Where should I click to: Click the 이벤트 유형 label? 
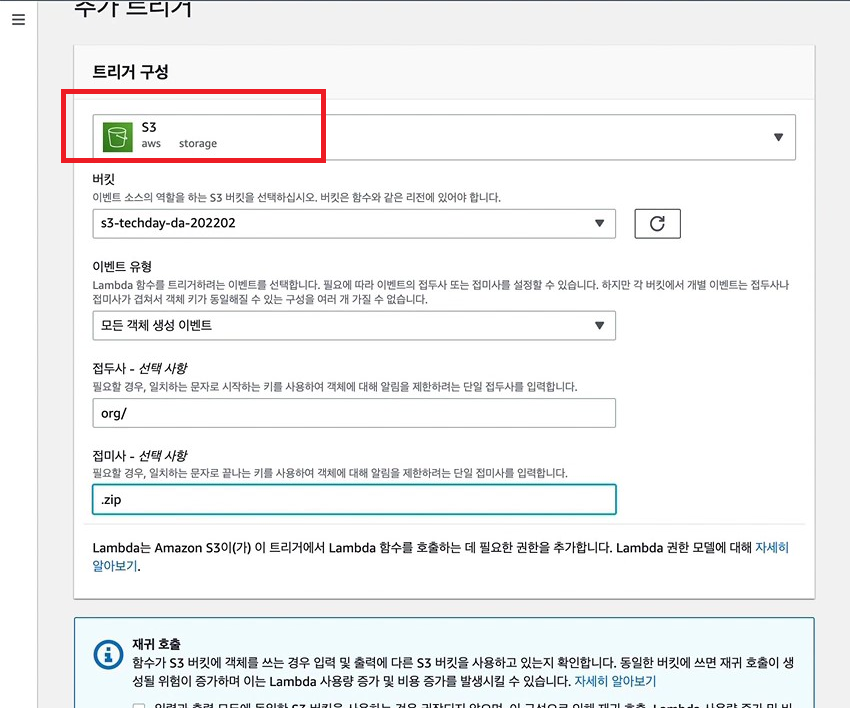(x=122, y=266)
